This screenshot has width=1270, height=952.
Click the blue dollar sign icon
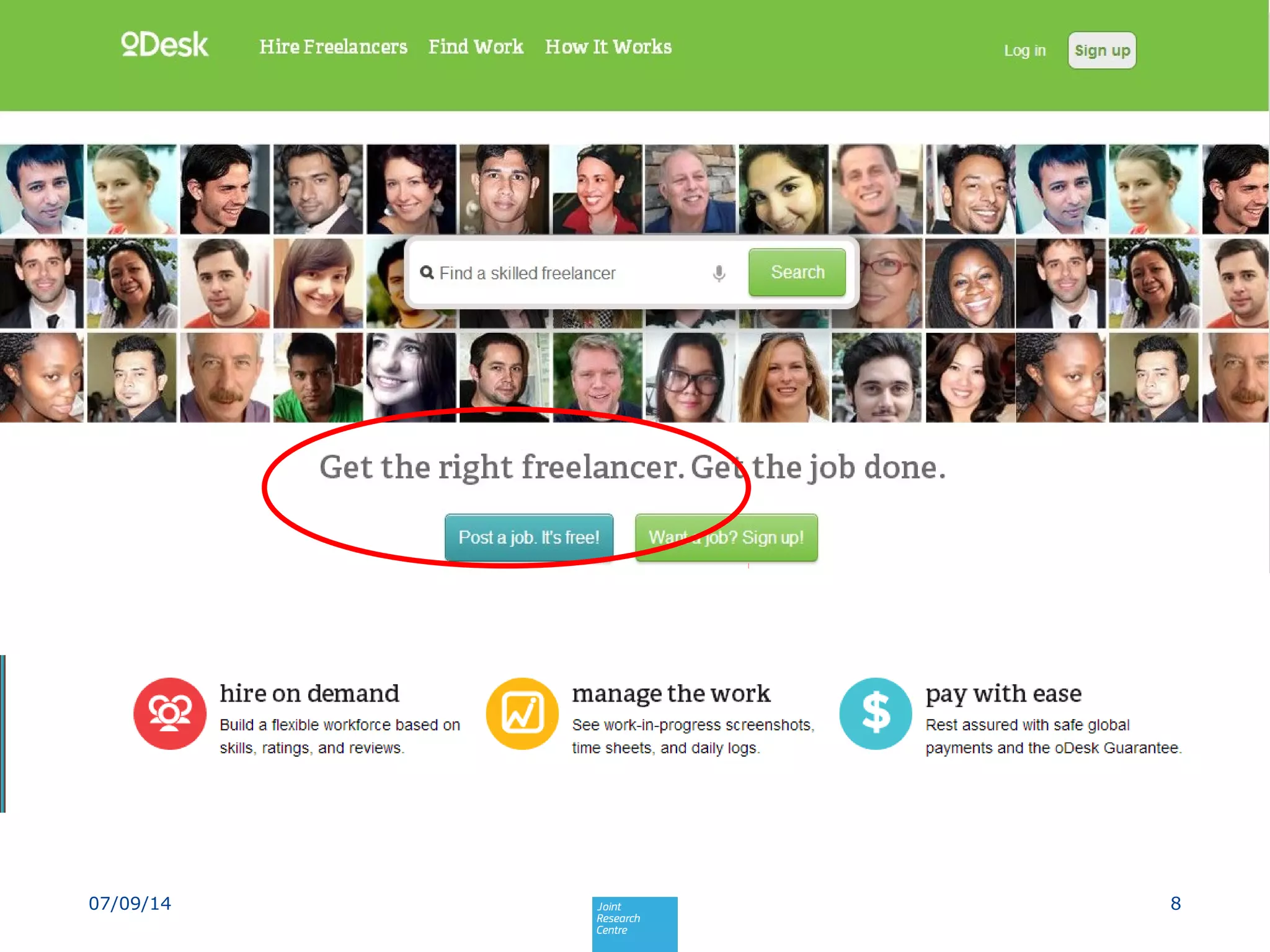coord(876,713)
